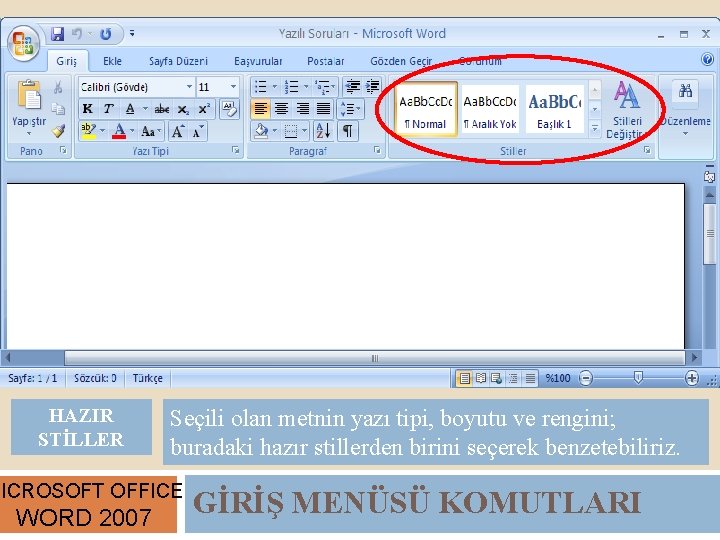This screenshot has height=540, width=720.
Task: Copy the selection to clipboard
Action: (x=58, y=109)
